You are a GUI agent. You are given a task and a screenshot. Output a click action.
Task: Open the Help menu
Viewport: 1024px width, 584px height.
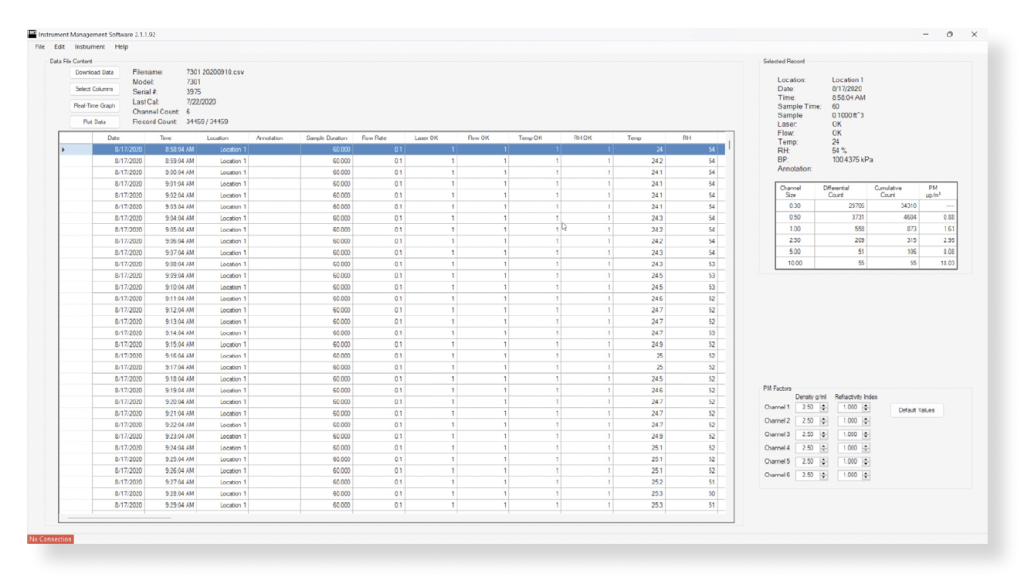point(121,47)
